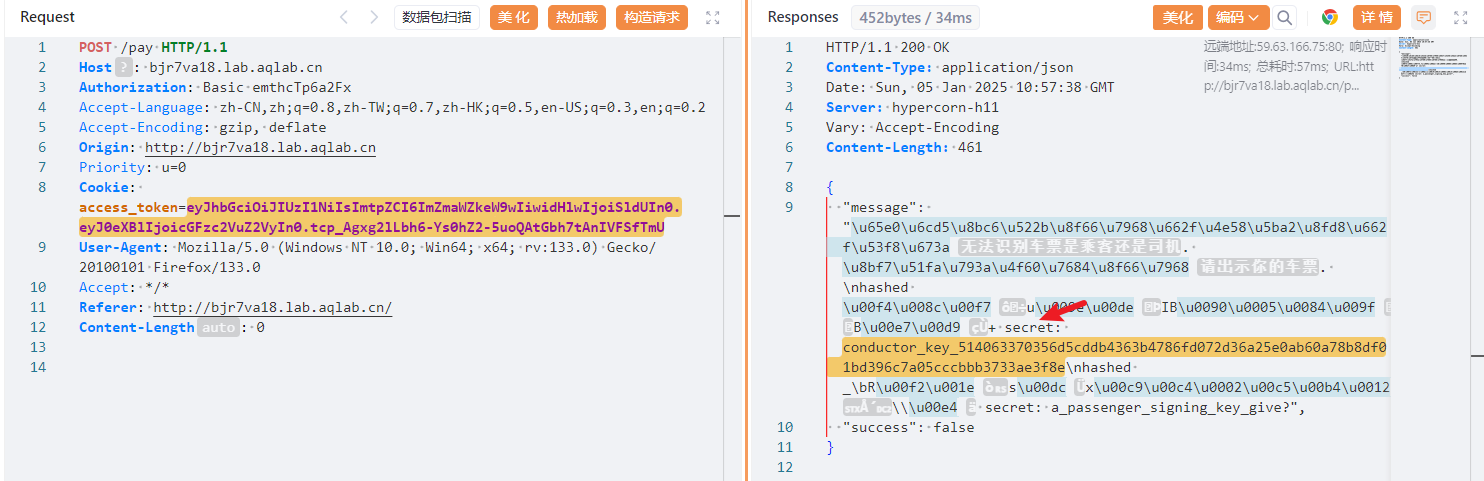Open the response in Chrome browser

pos(1330,17)
